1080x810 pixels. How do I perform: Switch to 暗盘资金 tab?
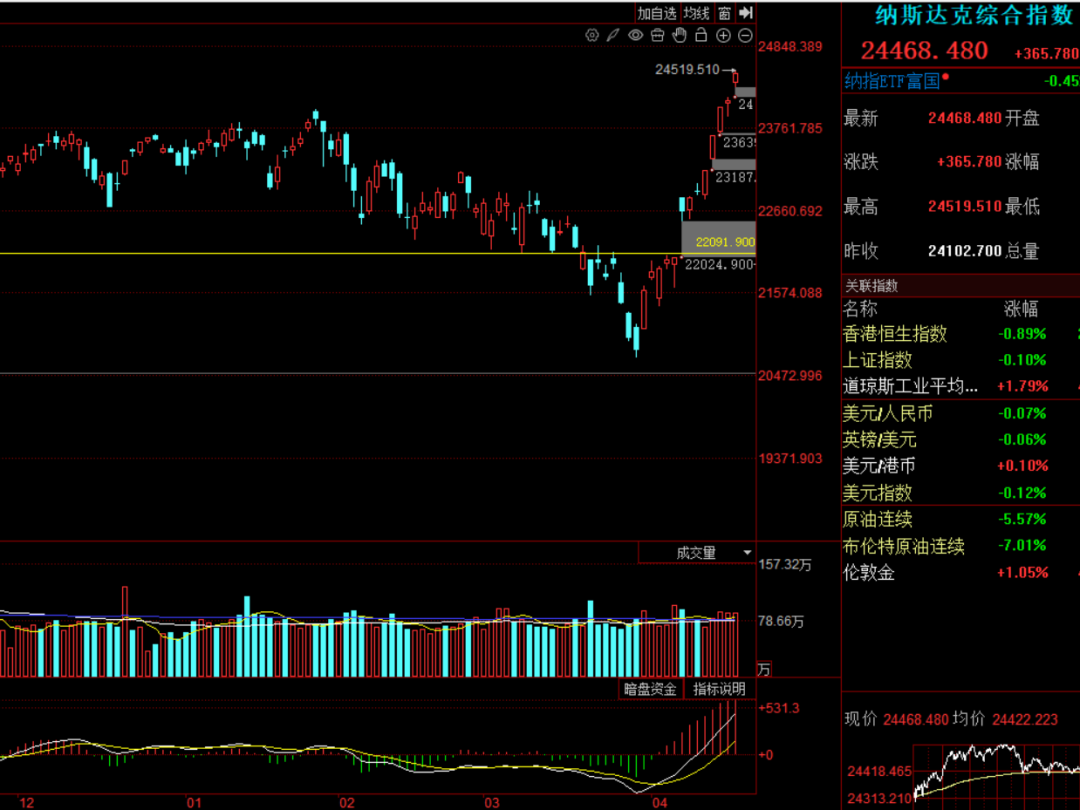click(650, 689)
